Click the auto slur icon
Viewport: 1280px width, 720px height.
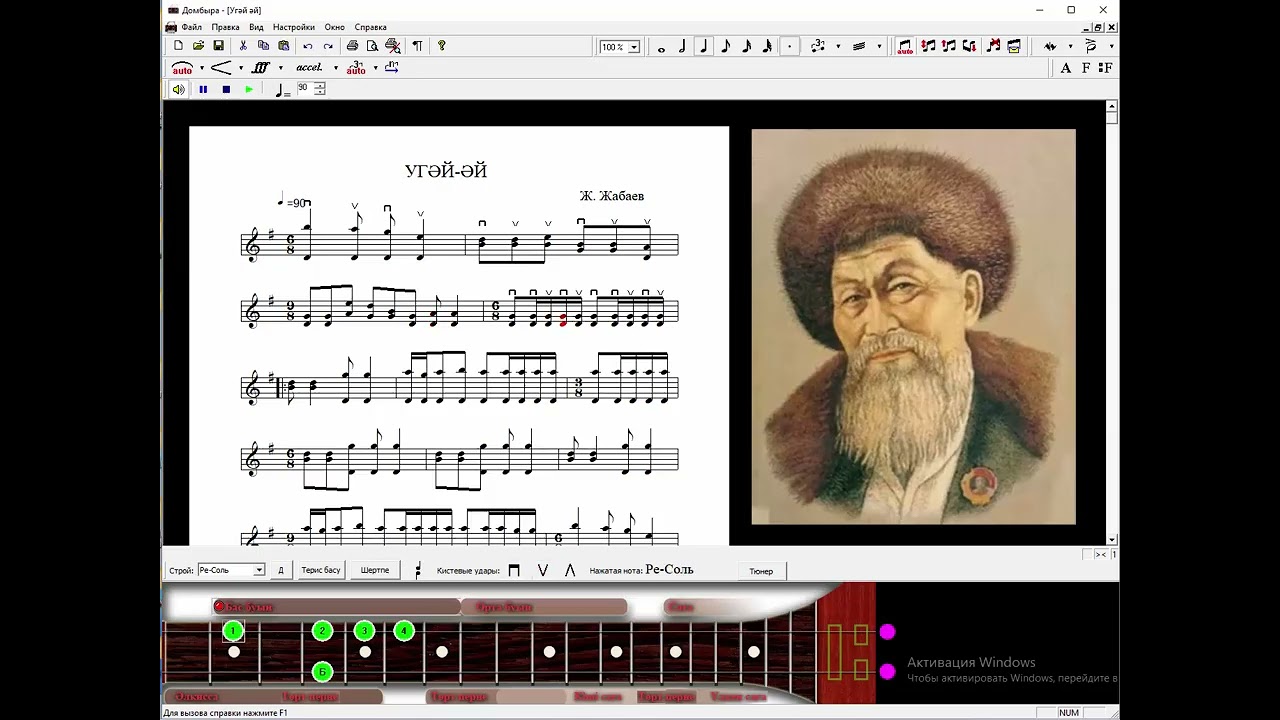[182, 68]
